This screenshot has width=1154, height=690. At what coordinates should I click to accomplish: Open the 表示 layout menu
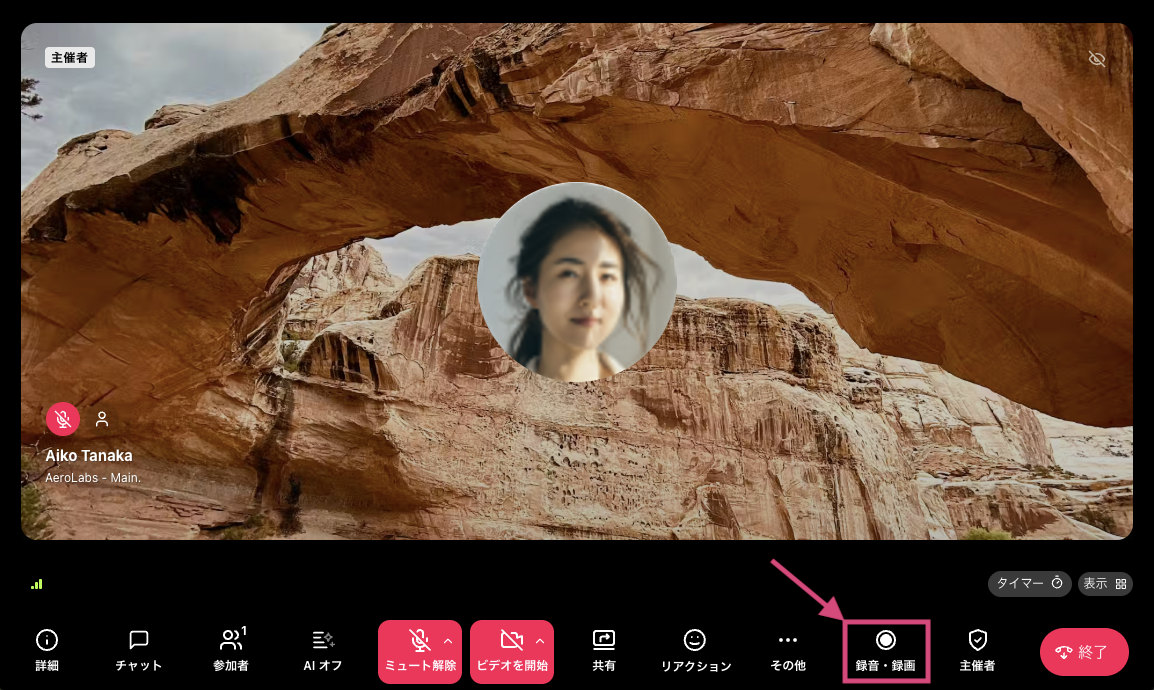click(1104, 584)
